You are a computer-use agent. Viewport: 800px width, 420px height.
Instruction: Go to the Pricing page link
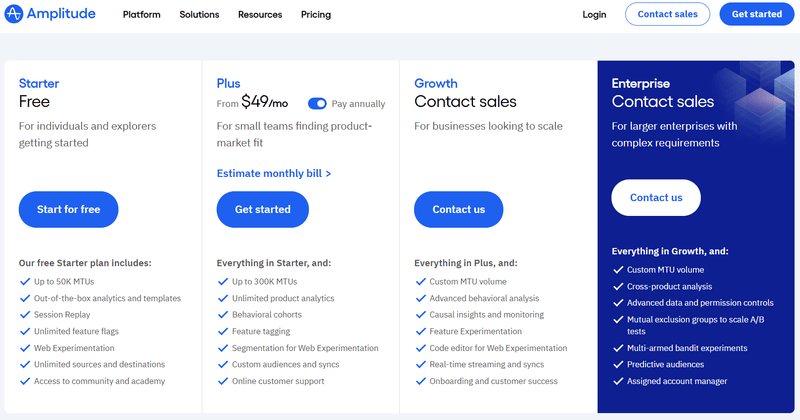coord(315,15)
